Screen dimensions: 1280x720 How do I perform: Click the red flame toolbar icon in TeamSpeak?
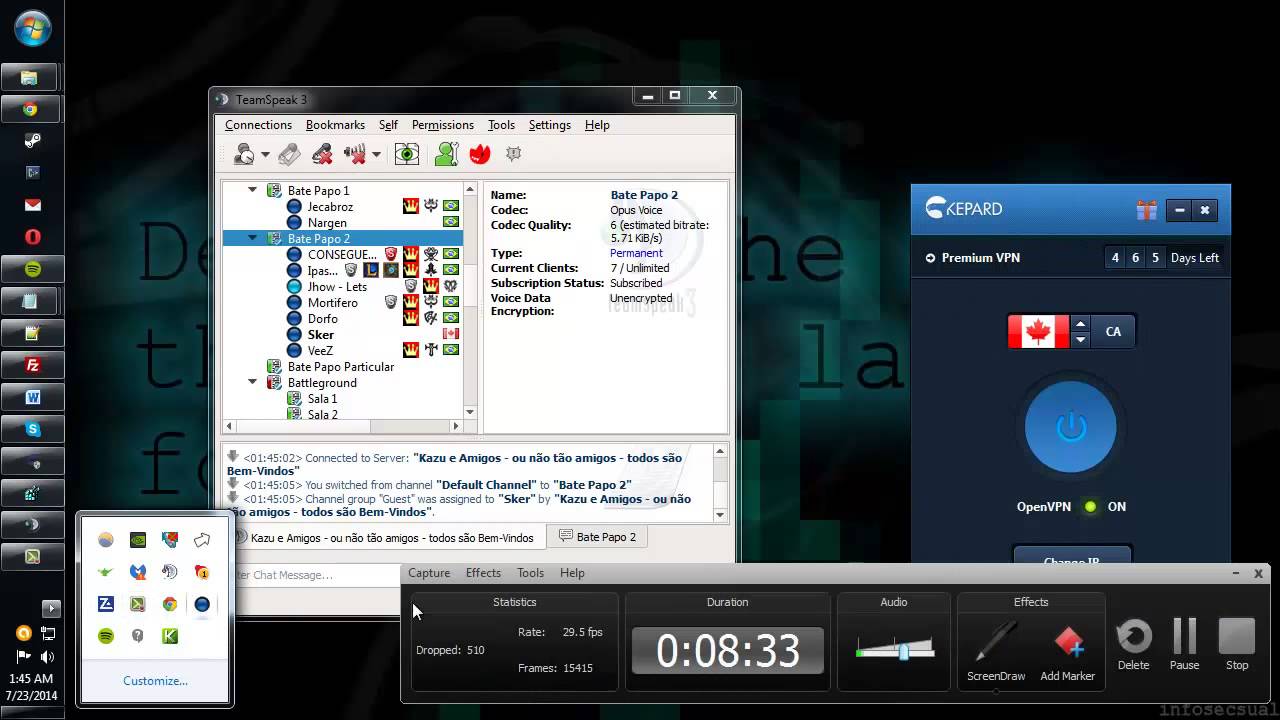[x=480, y=154]
